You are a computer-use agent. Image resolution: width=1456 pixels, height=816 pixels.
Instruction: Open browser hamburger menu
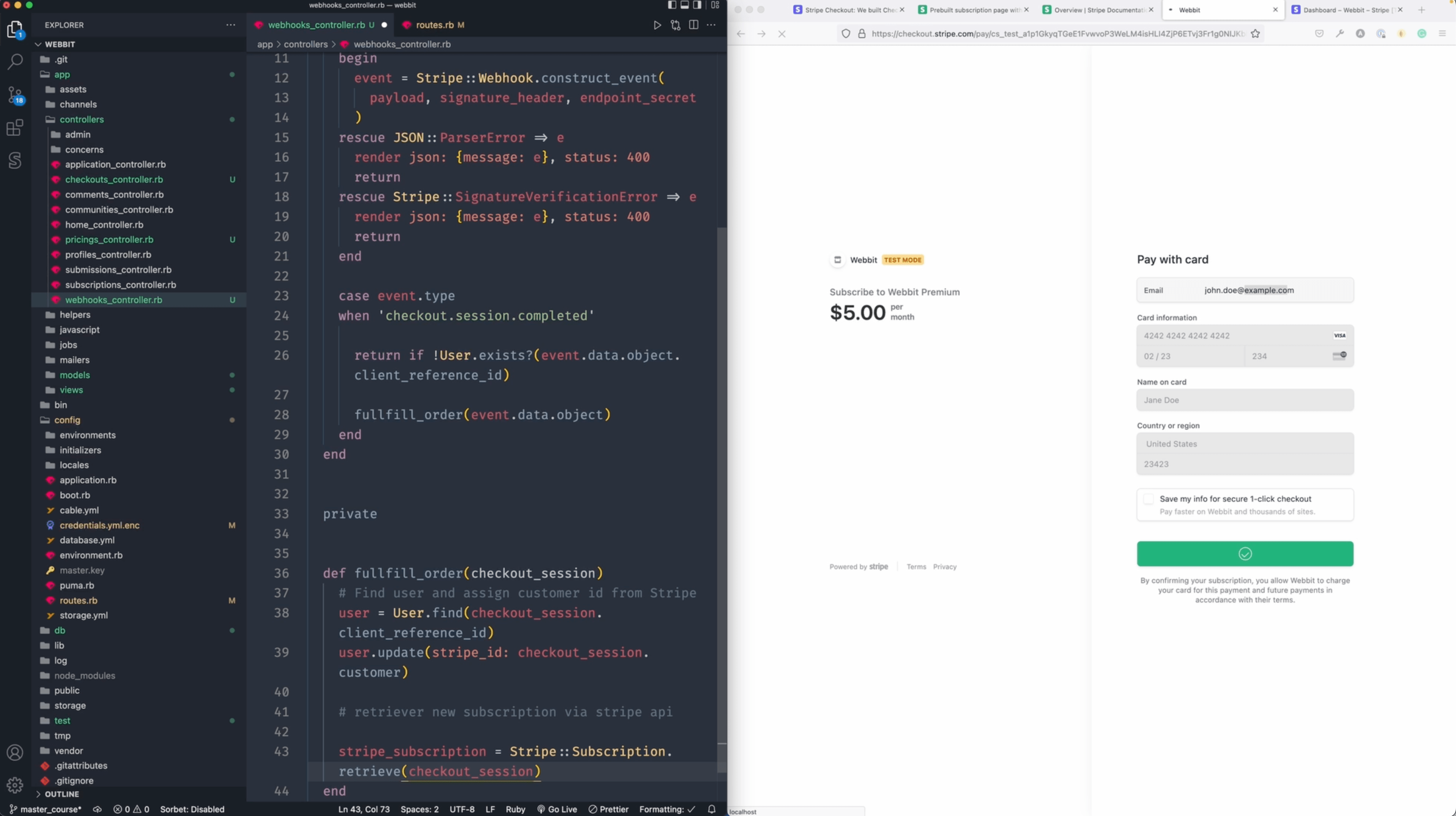coord(1442,34)
